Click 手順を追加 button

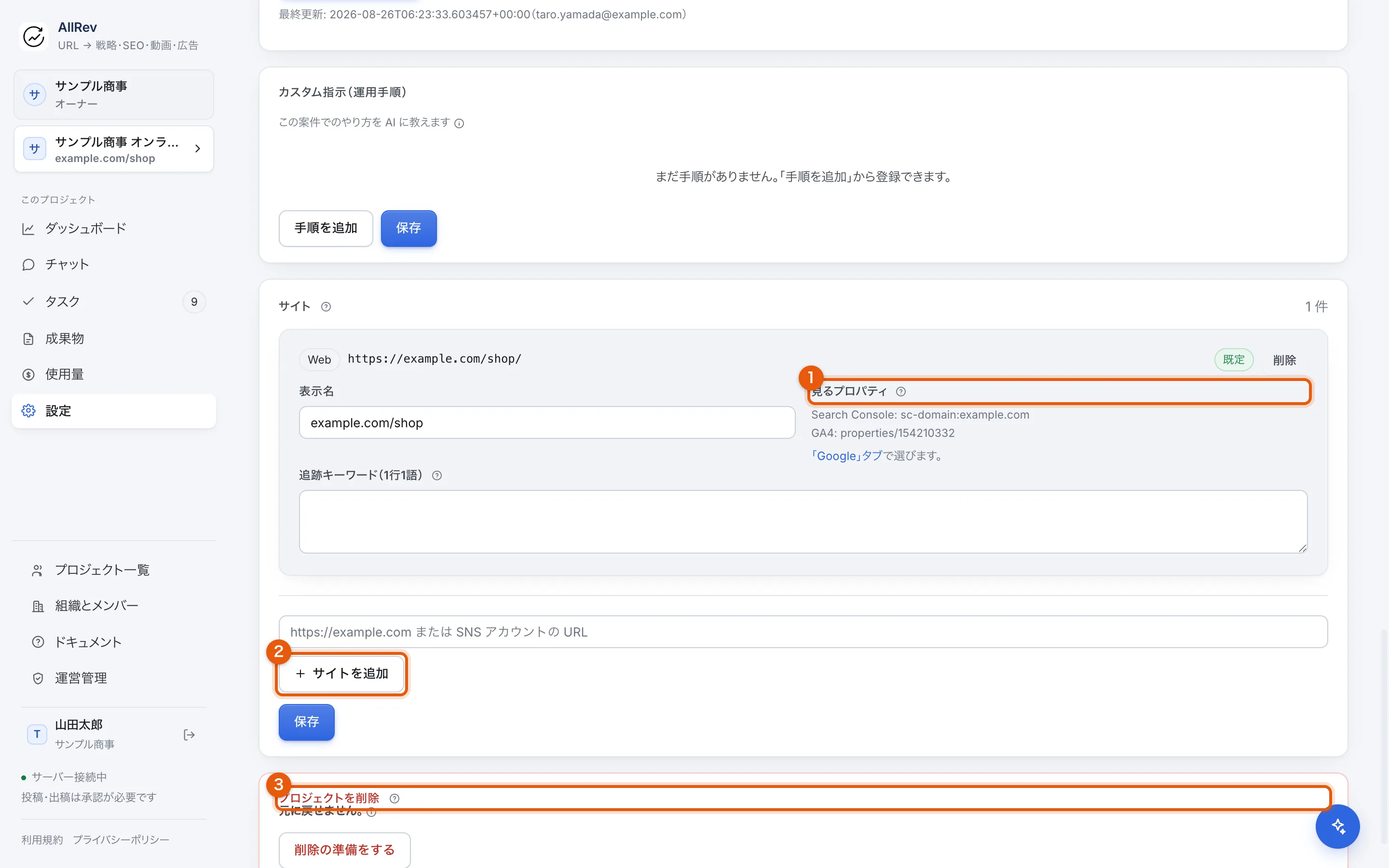[326, 229]
